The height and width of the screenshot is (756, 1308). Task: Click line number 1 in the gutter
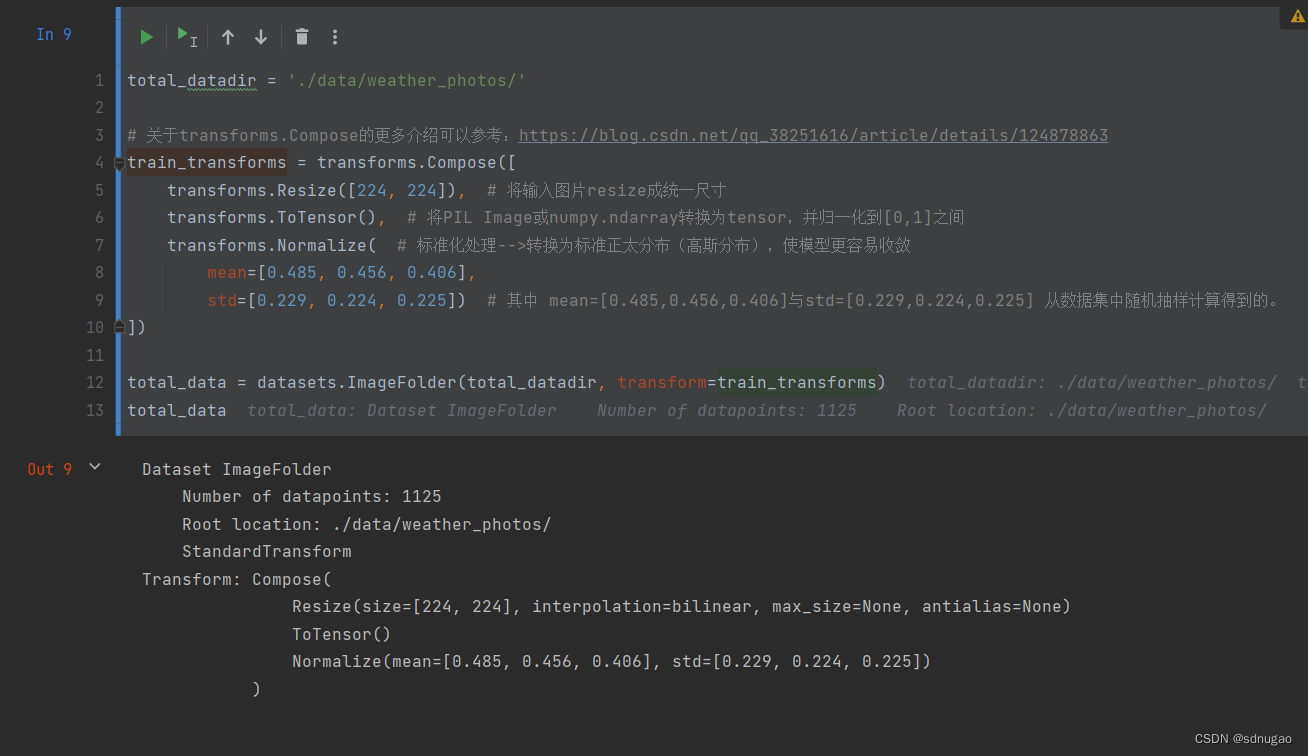click(99, 80)
